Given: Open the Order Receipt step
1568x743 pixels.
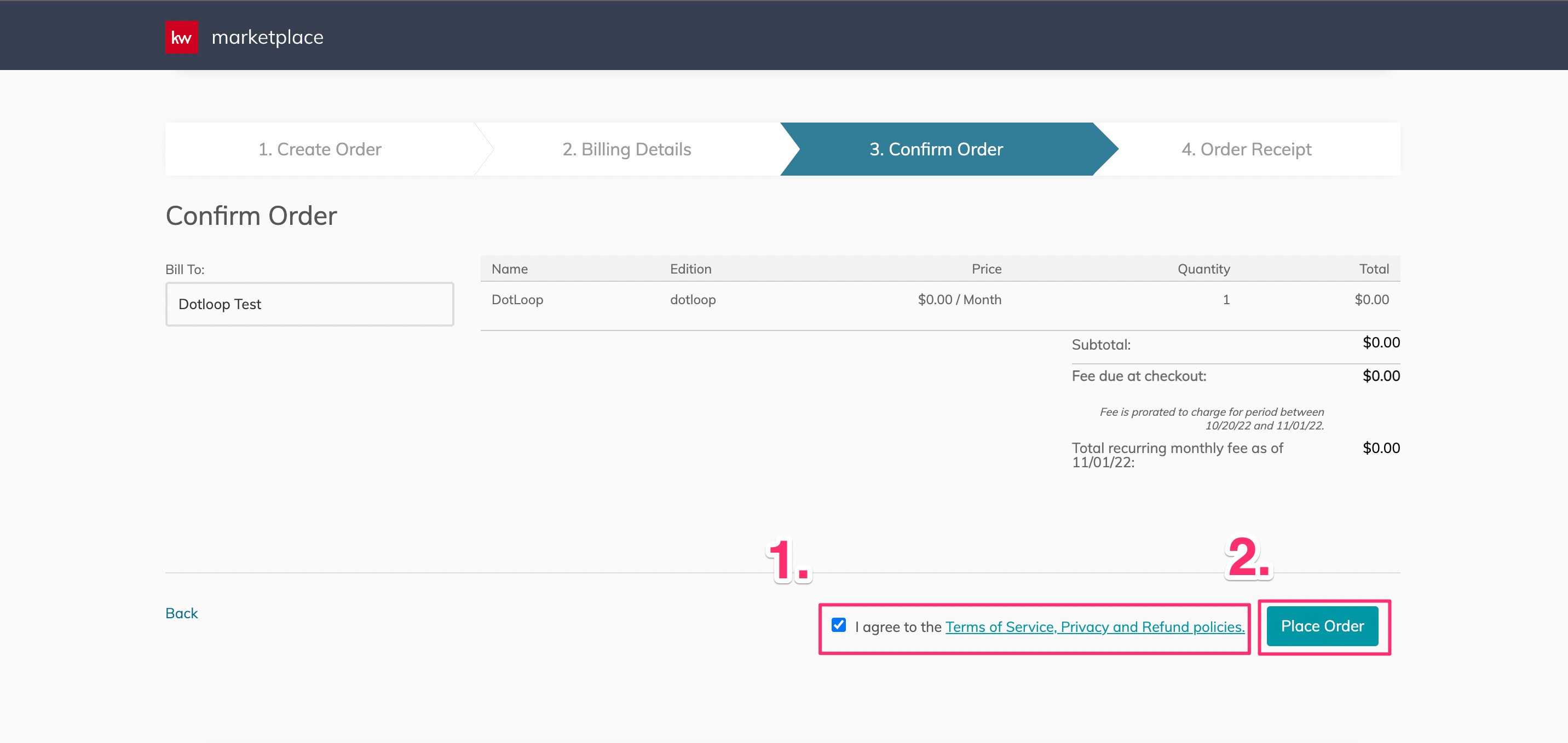Looking at the screenshot, I should 1246,148.
